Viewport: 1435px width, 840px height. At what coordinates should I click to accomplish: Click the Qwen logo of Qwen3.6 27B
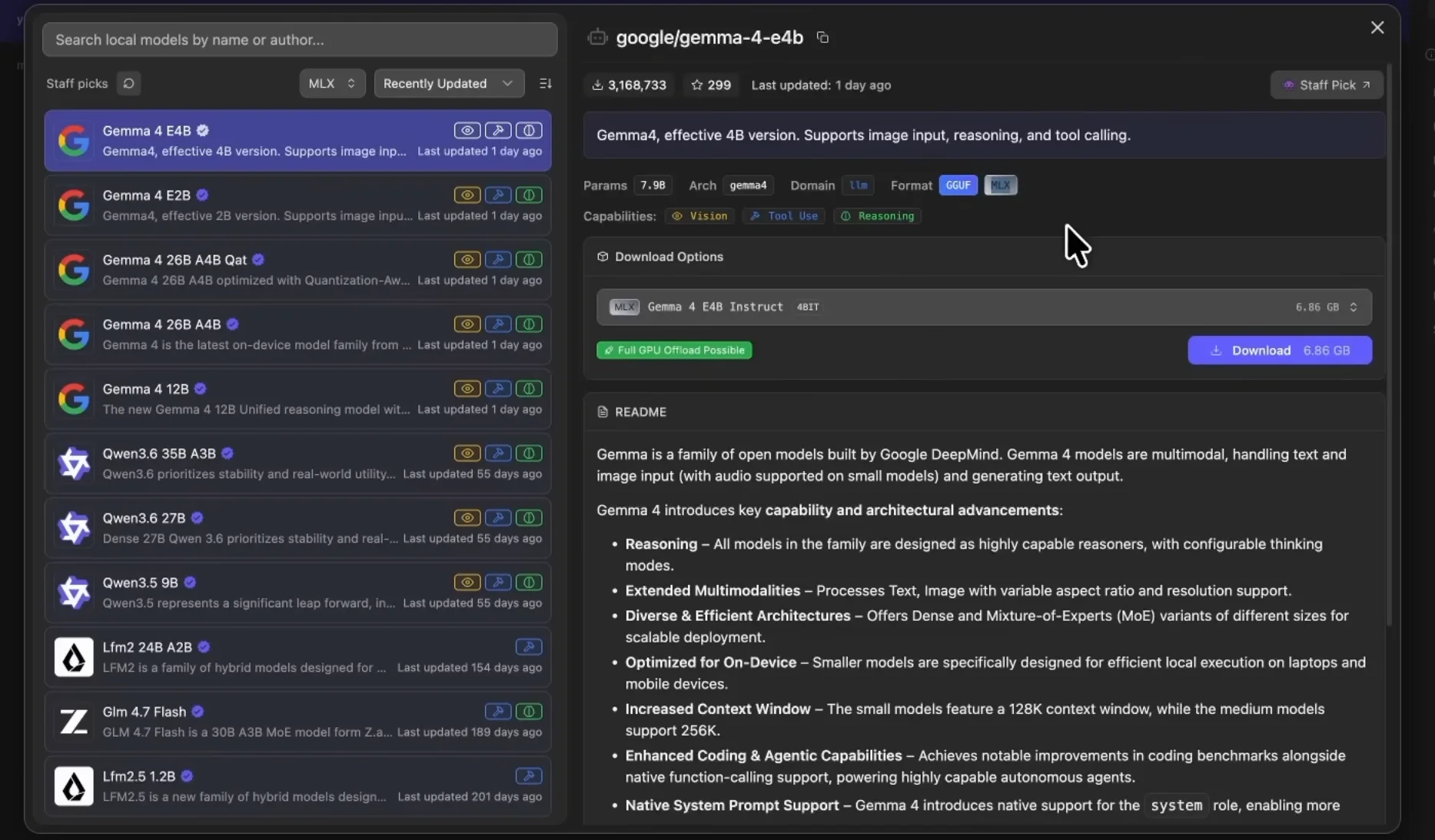(74, 528)
